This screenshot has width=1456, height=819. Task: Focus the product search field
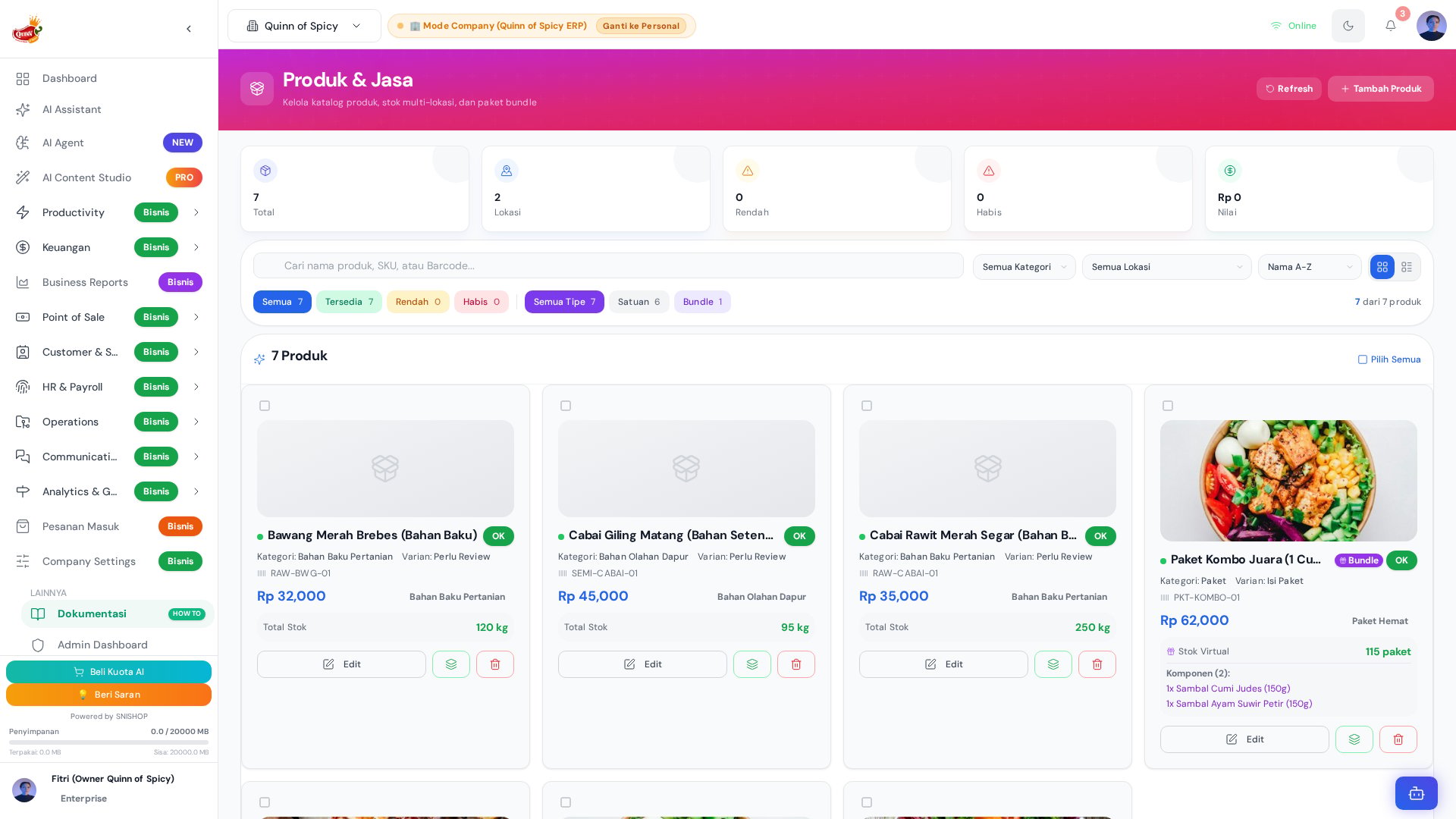coord(608,265)
